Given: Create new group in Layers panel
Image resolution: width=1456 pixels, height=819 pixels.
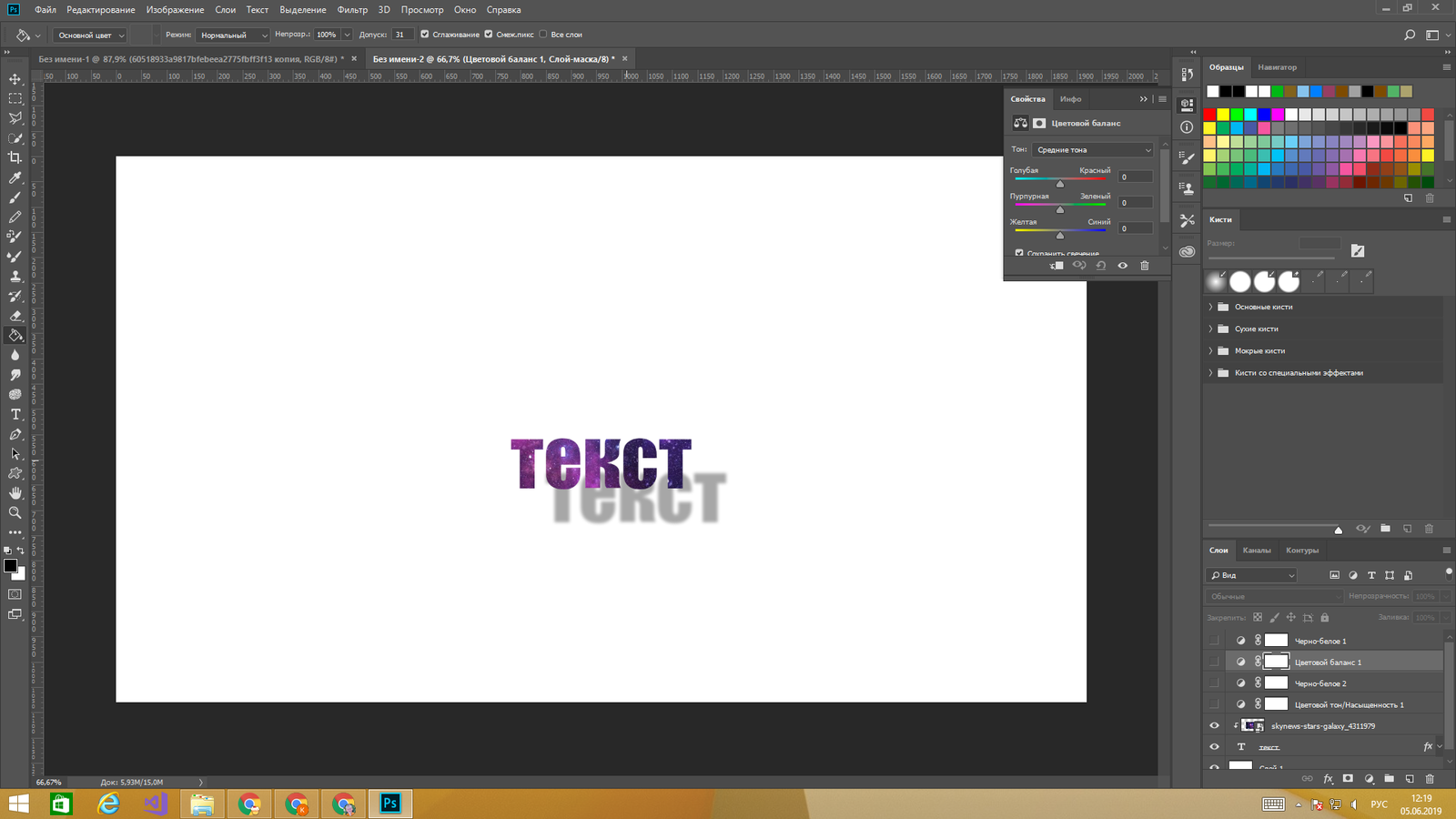Looking at the screenshot, I should (x=1389, y=779).
